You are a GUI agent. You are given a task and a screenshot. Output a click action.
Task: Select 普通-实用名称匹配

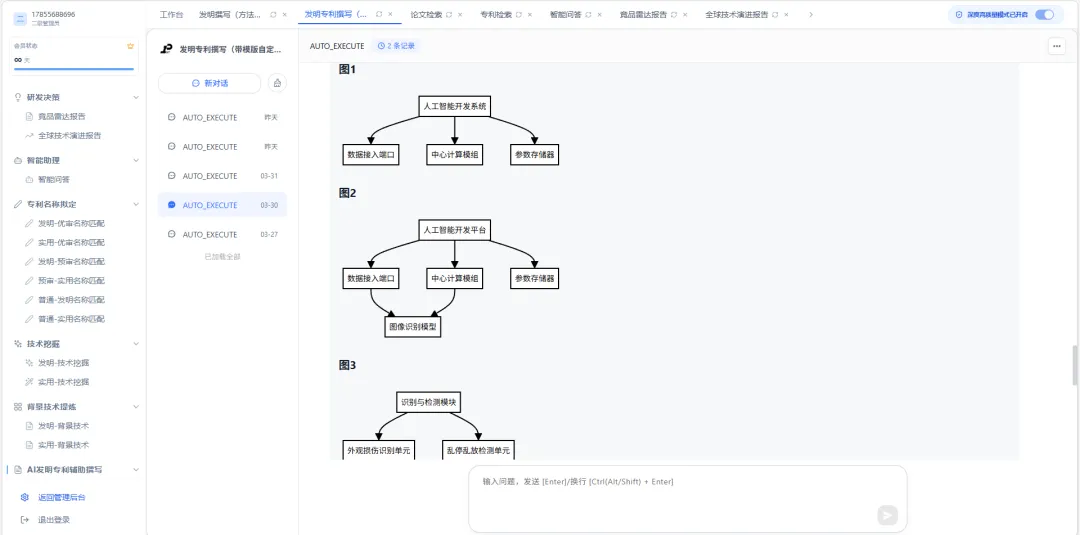[x=72, y=319]
